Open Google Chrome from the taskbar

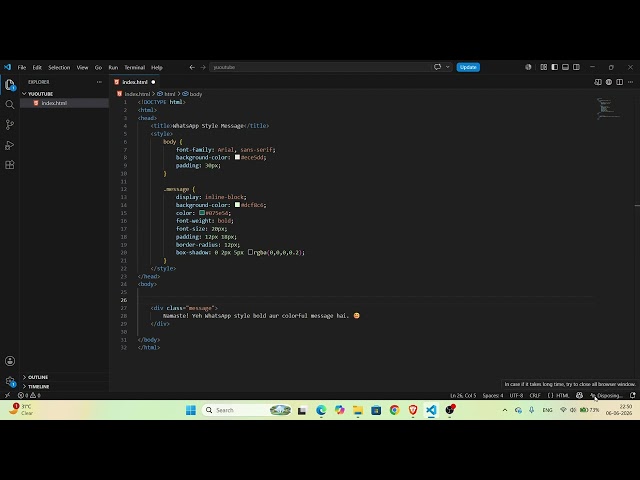pyautogui.click(x=394, y=410)
